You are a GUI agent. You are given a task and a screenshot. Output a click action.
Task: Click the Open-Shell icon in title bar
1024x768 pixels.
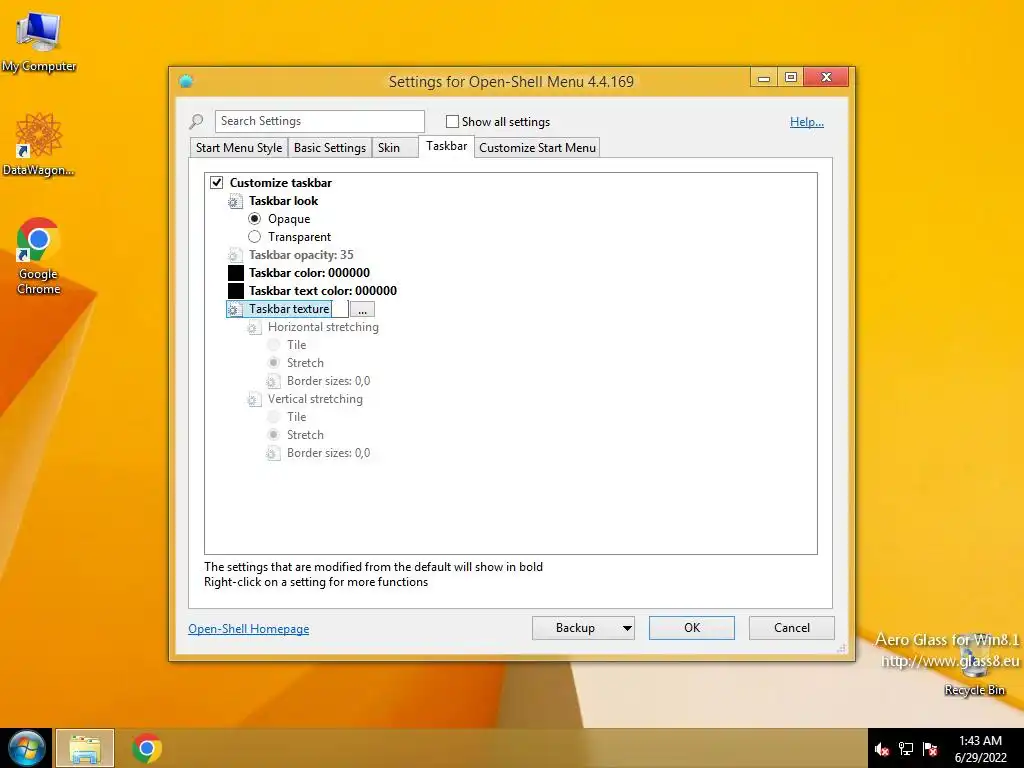coord(186,81)
